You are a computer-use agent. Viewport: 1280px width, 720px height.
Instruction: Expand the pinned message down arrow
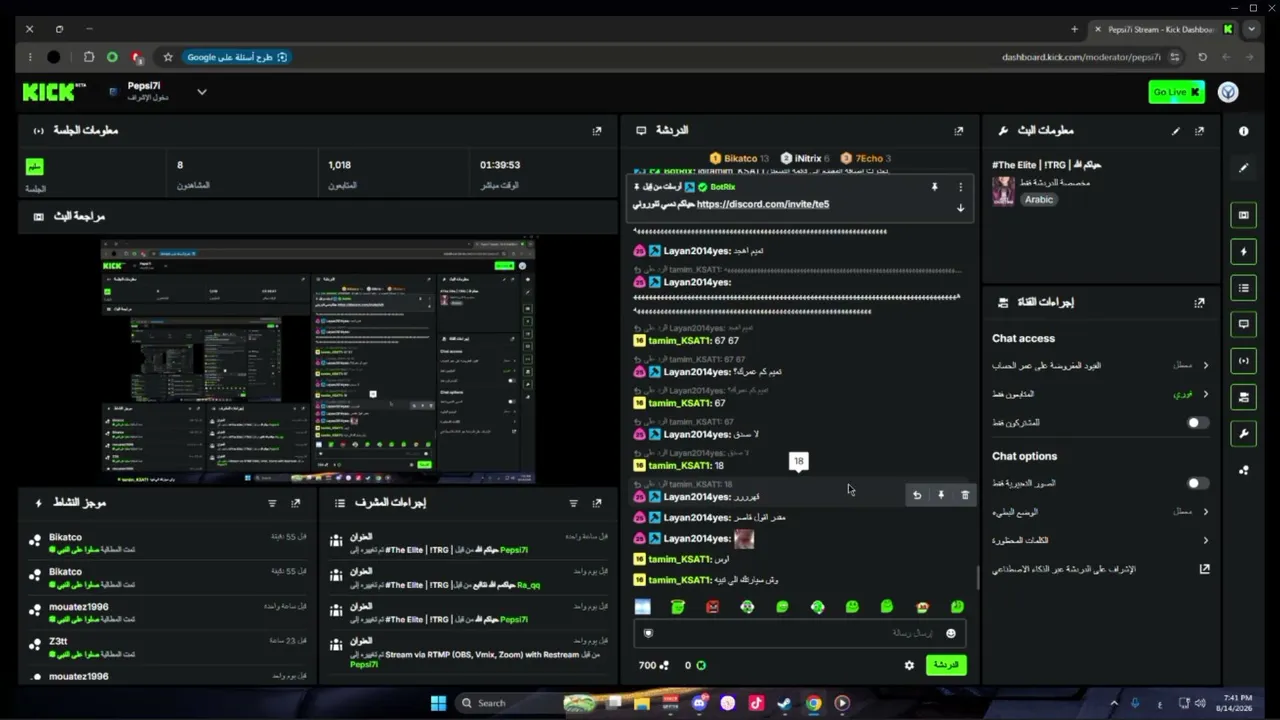[961, 208]
